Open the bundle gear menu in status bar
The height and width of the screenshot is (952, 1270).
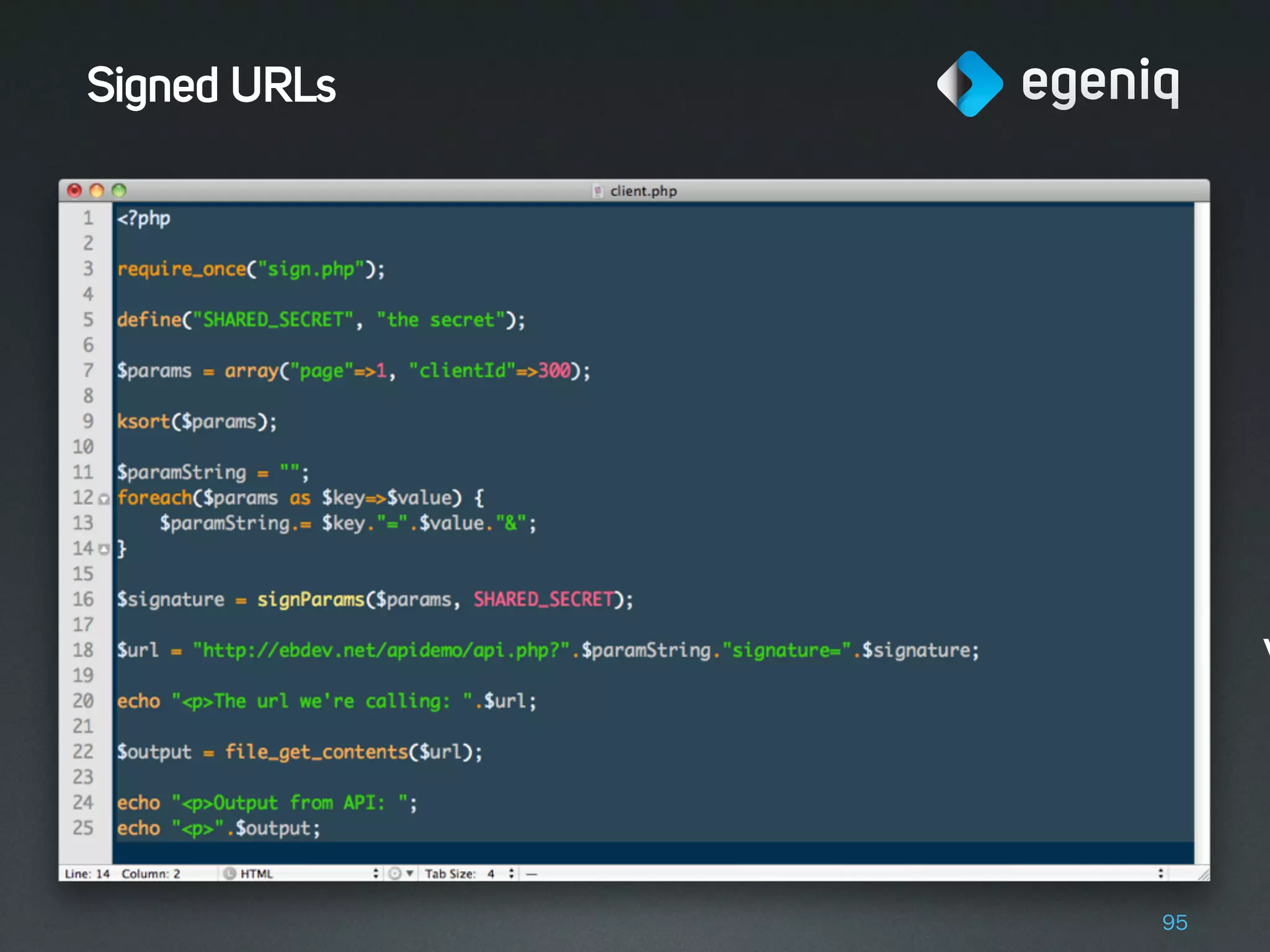pyautogui.click(x=400, y=873)
